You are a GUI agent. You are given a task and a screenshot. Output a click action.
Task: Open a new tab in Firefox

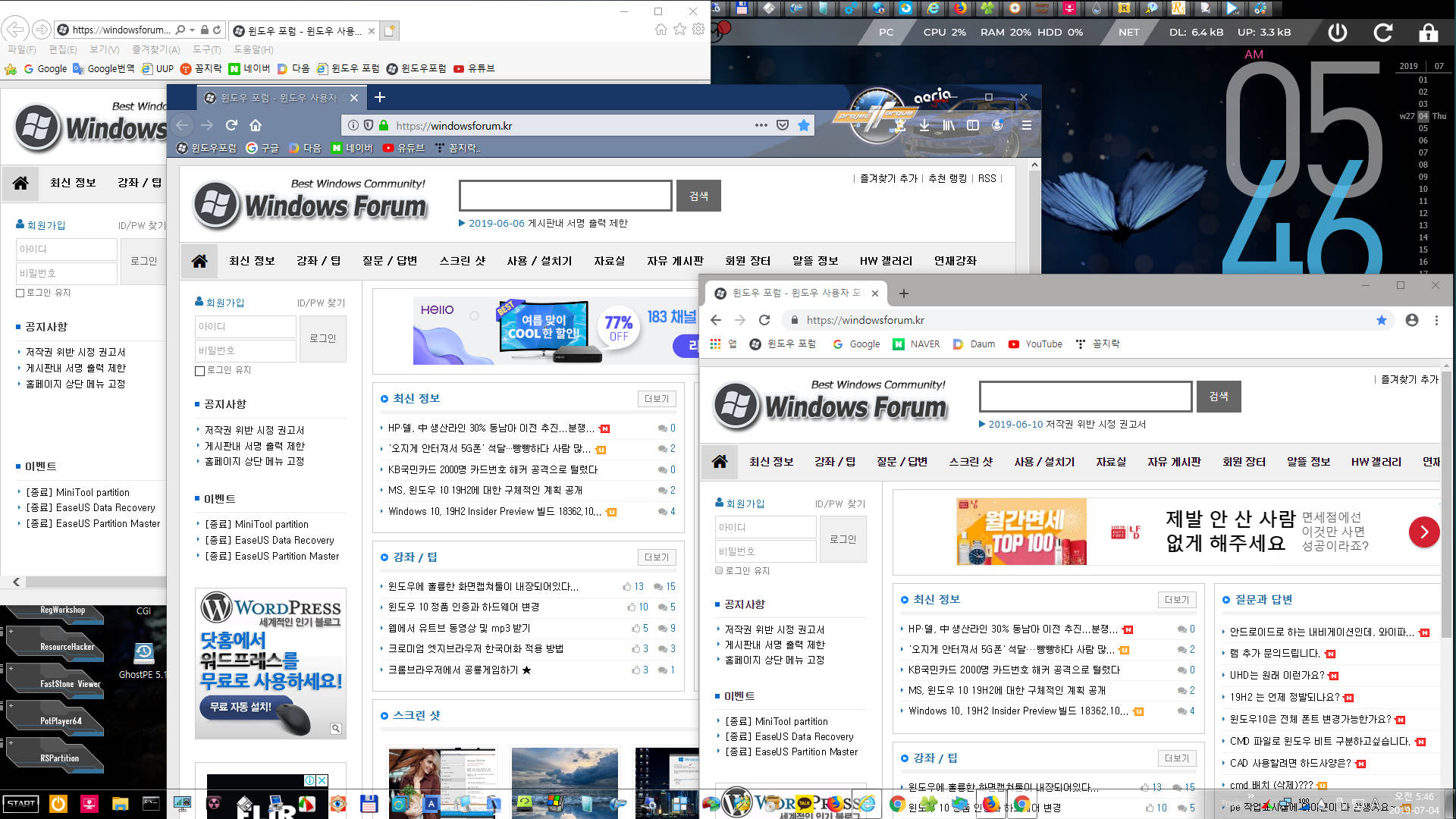click(380, 97)
